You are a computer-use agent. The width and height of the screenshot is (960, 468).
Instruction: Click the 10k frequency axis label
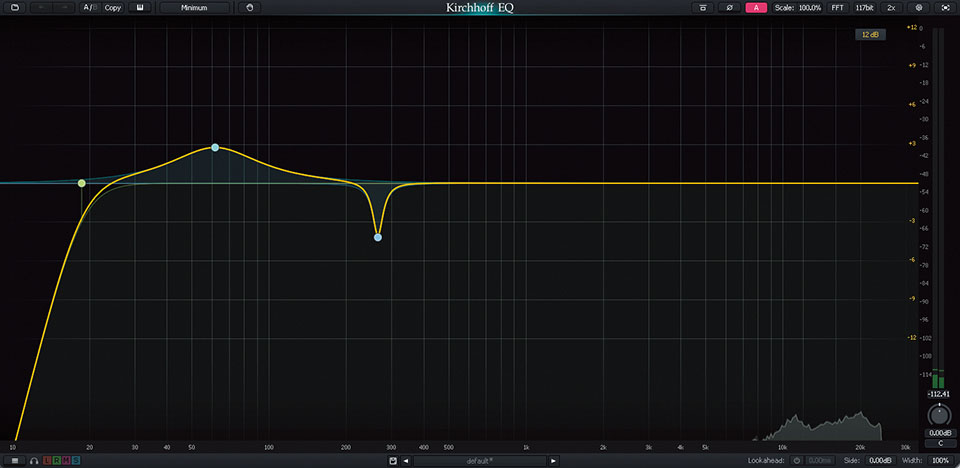pyautogui.click(x=782, y=447)
